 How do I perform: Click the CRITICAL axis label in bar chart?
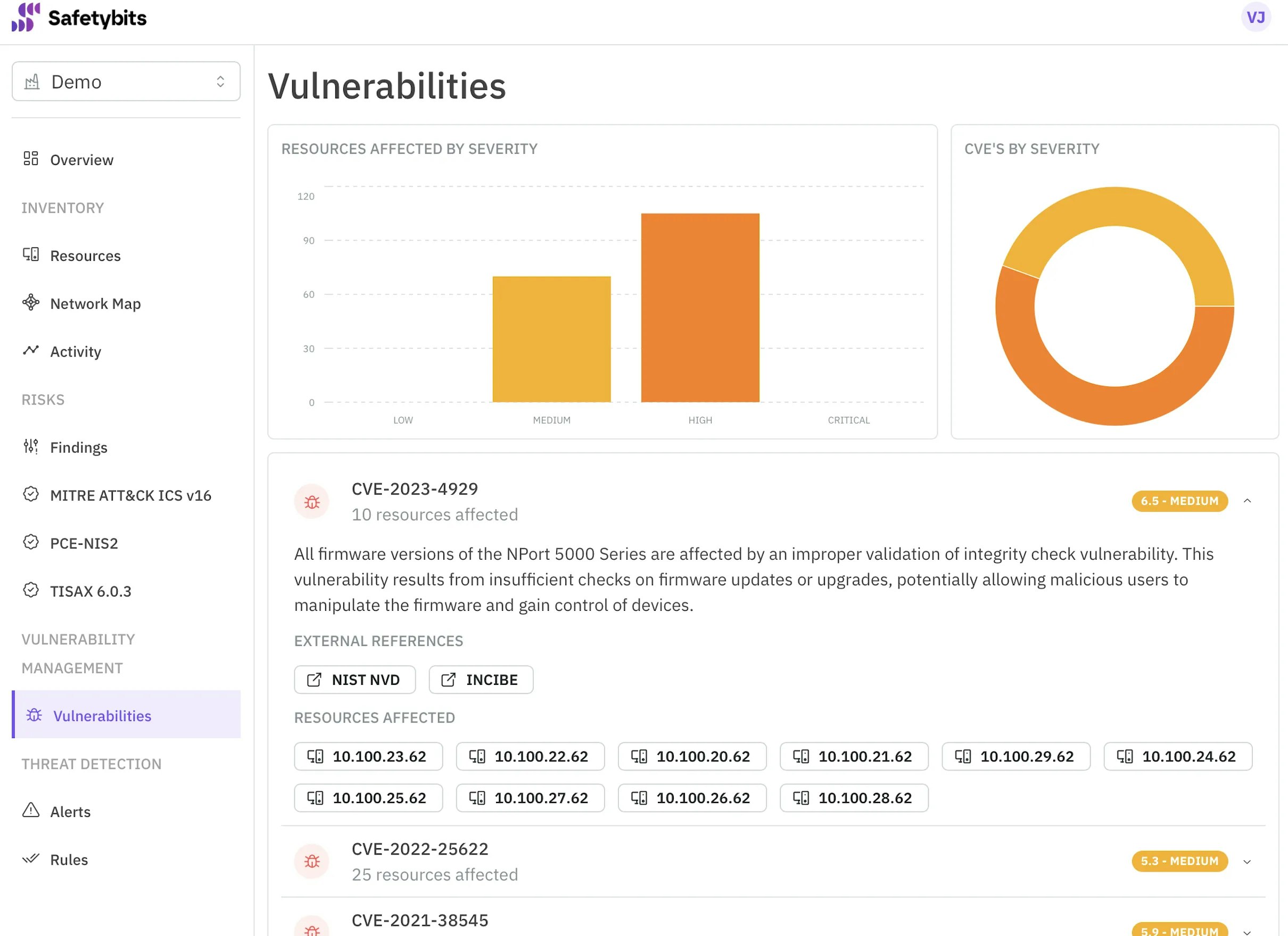848,420
